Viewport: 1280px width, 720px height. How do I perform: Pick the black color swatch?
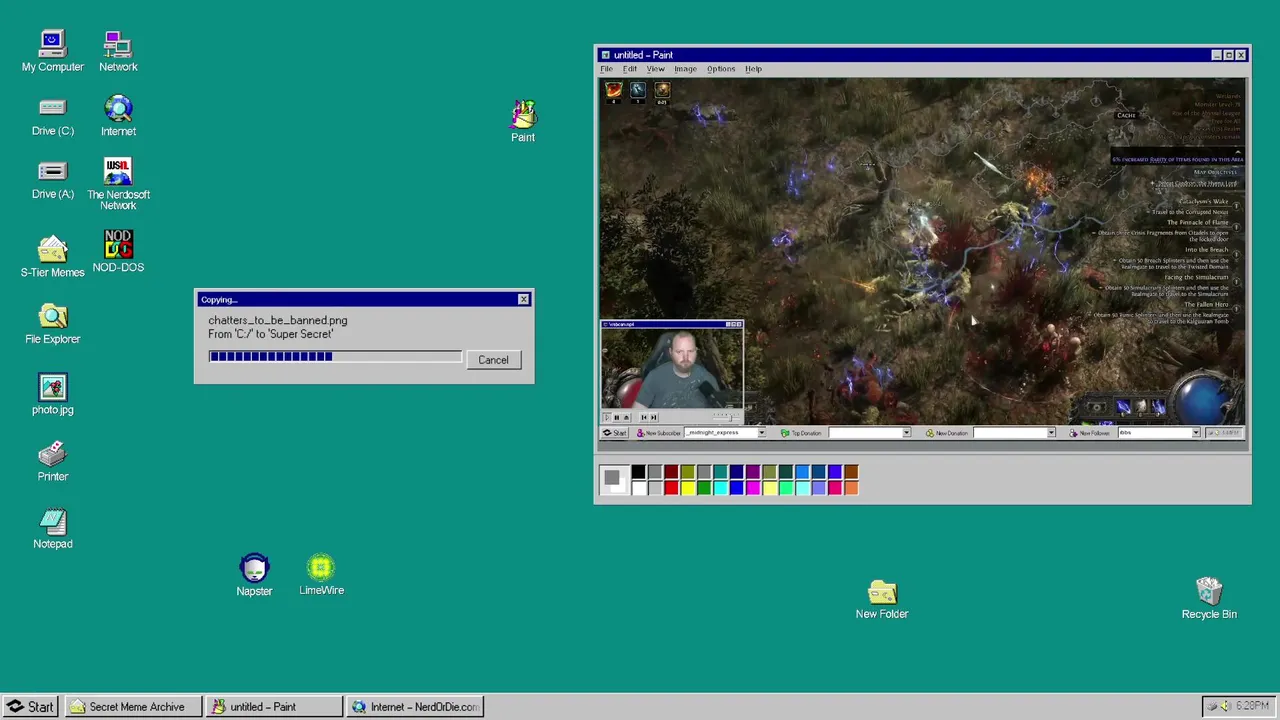tap(638, 472)
